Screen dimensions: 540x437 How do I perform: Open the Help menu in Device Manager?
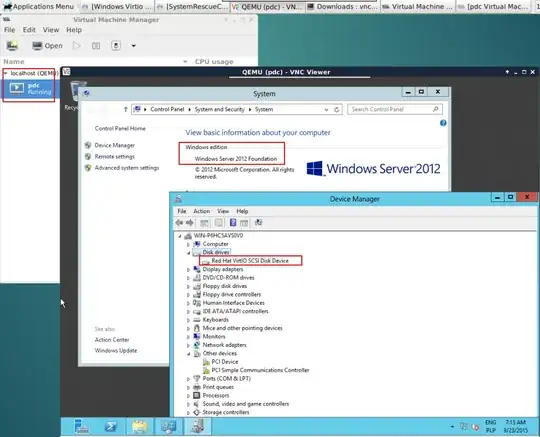tap(242, 211)
